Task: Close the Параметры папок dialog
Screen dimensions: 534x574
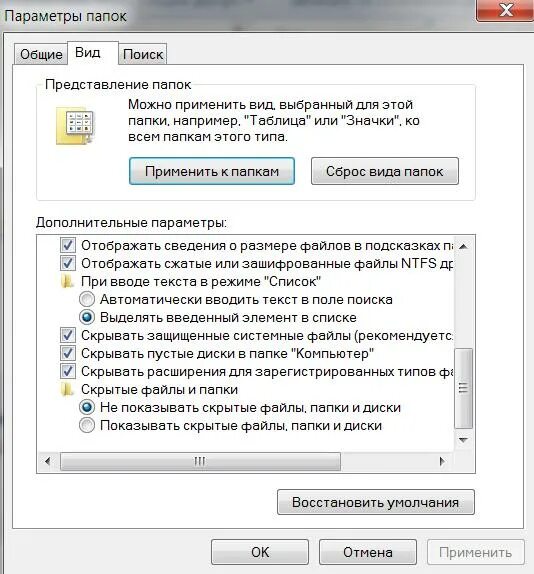Action: tap(506, 10)
